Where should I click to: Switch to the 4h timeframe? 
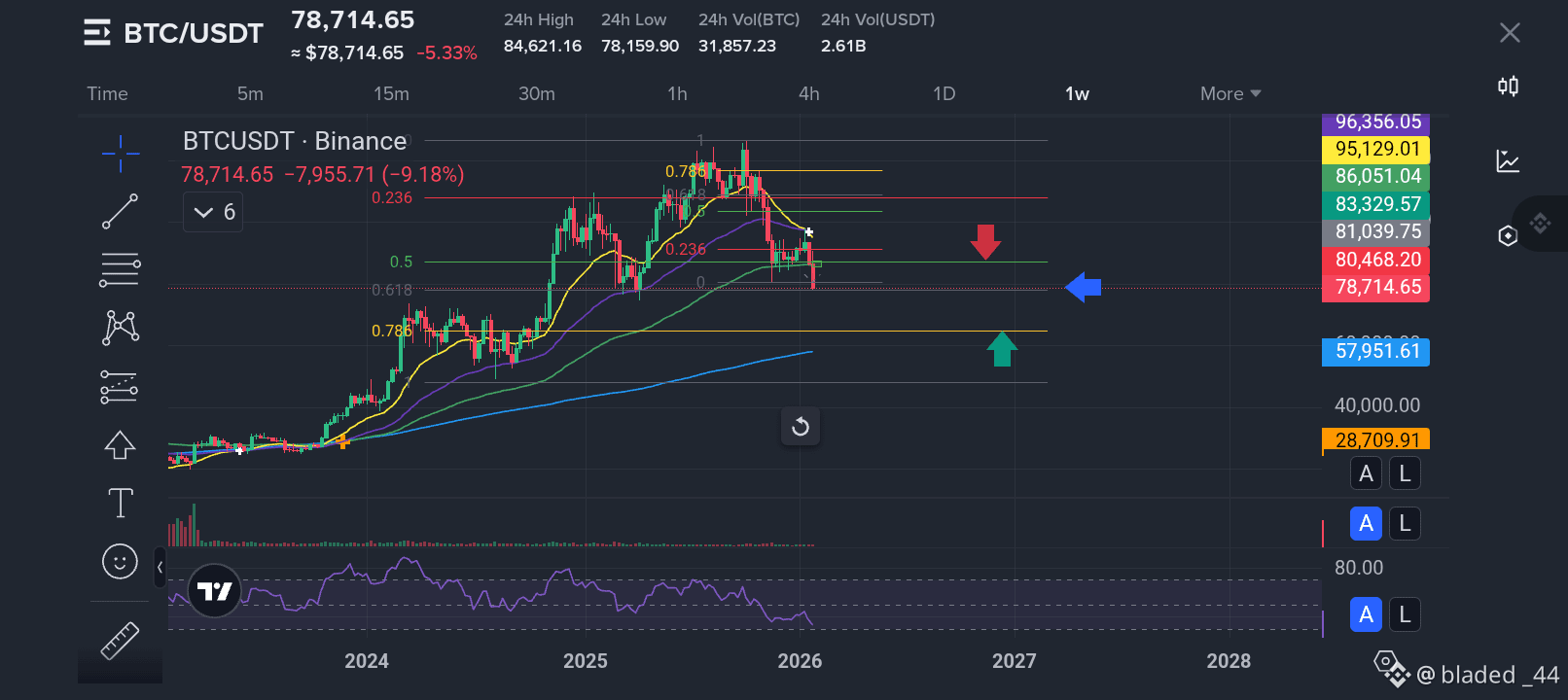pos(809,93)
